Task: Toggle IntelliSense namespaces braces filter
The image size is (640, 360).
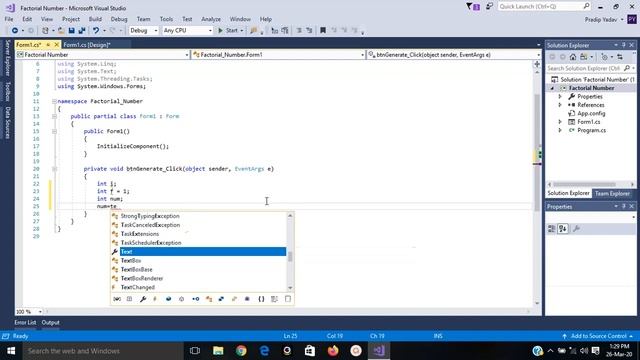Action: point(261,299)
